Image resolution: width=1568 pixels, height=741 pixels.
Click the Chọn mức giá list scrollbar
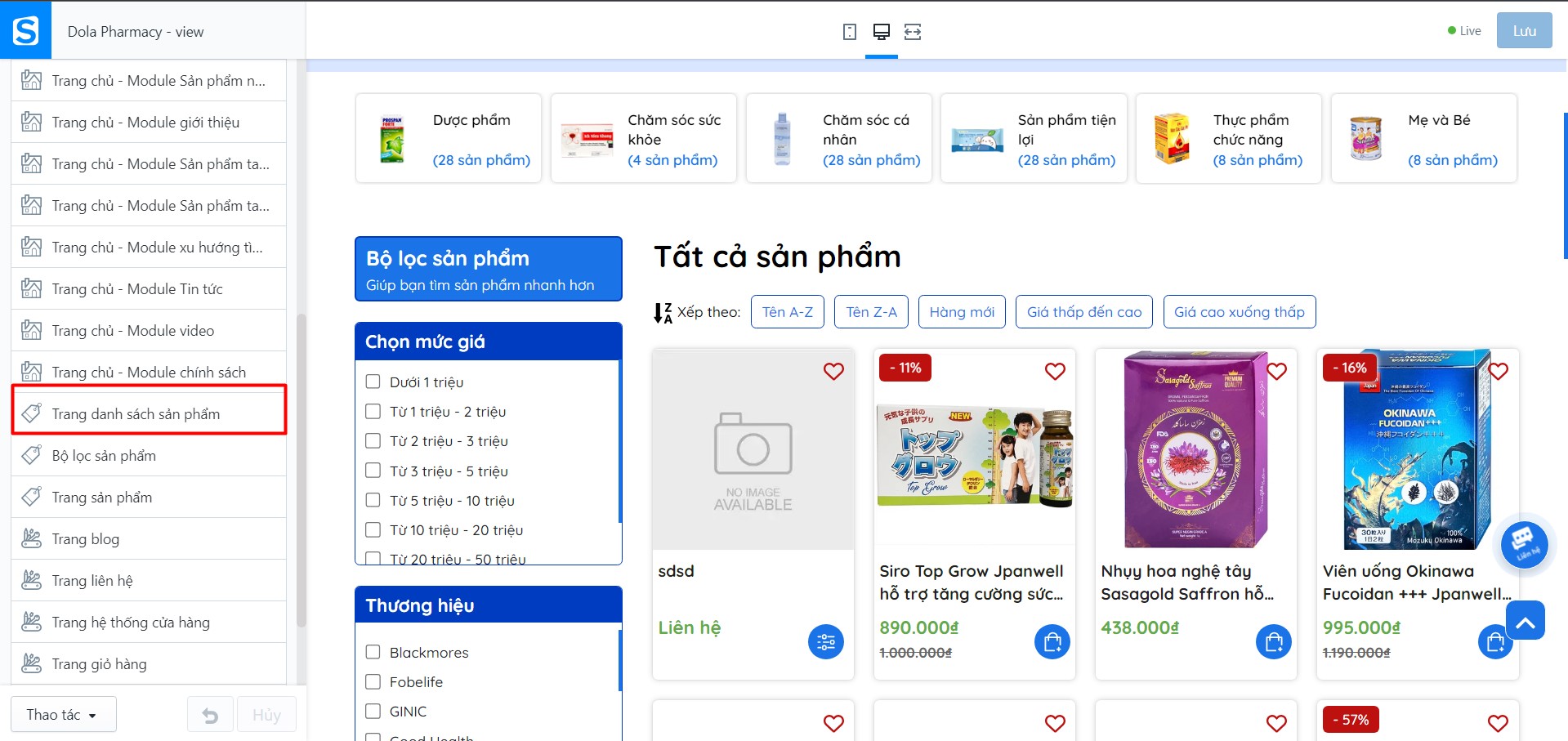click(x=620, y=441)
